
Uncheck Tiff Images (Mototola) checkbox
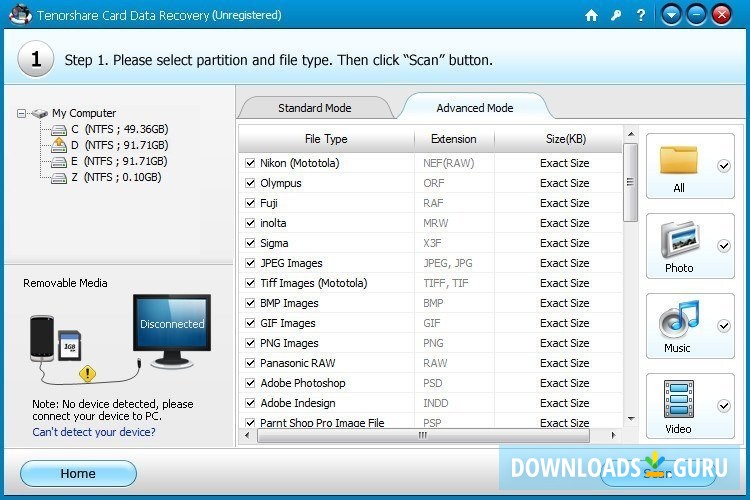point(250,283)
